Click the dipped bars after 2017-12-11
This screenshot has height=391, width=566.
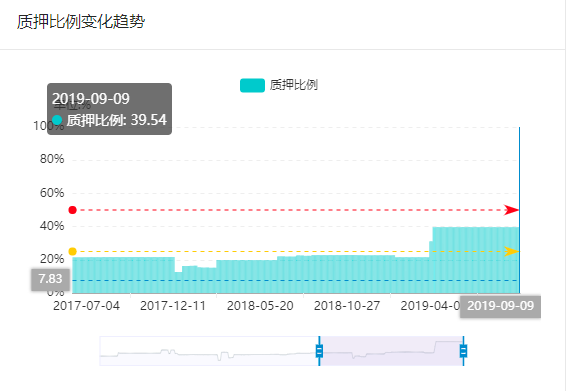(195, 280)
